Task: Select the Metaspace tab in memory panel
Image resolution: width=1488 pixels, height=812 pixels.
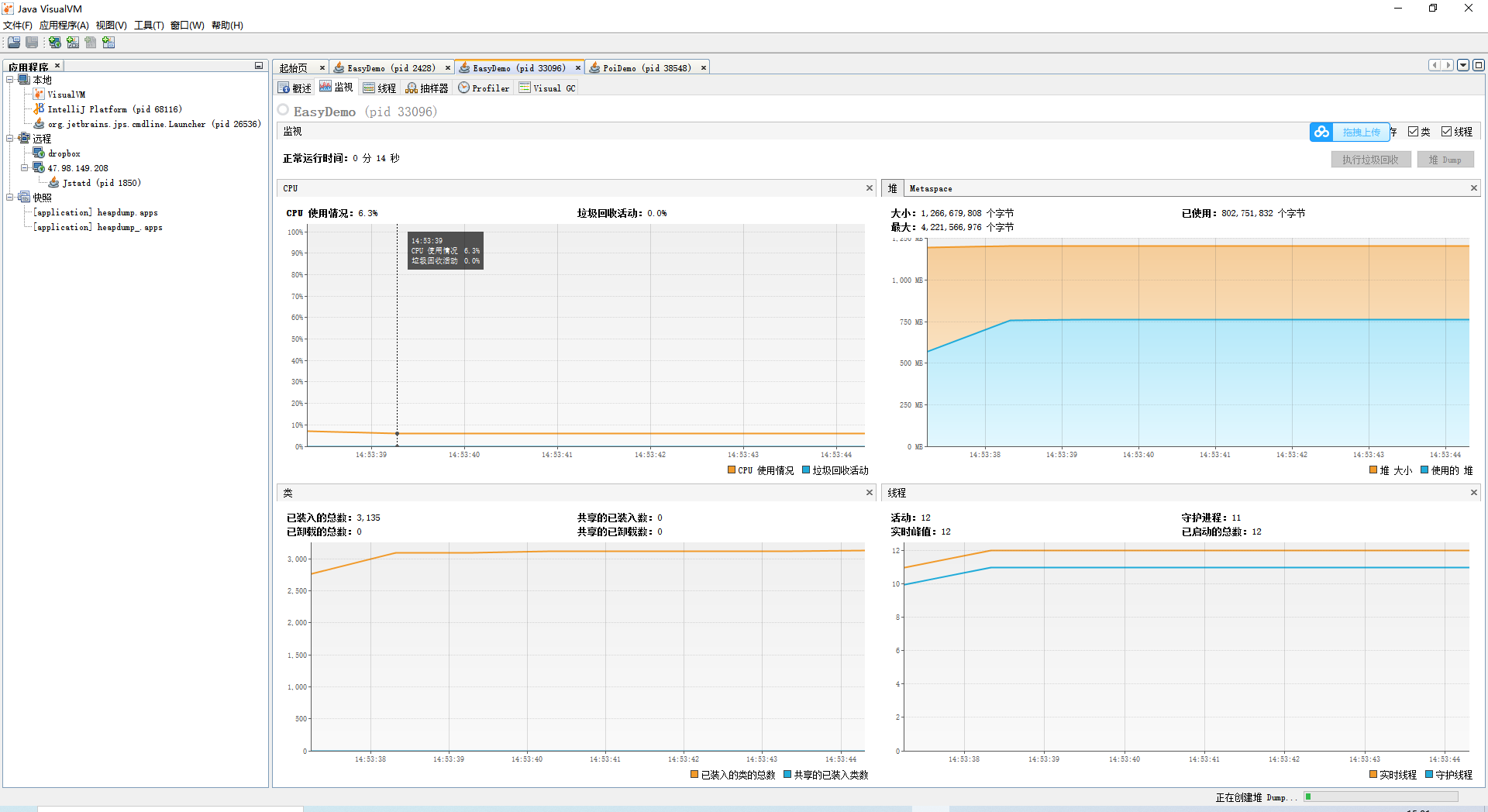Action: 931,188
